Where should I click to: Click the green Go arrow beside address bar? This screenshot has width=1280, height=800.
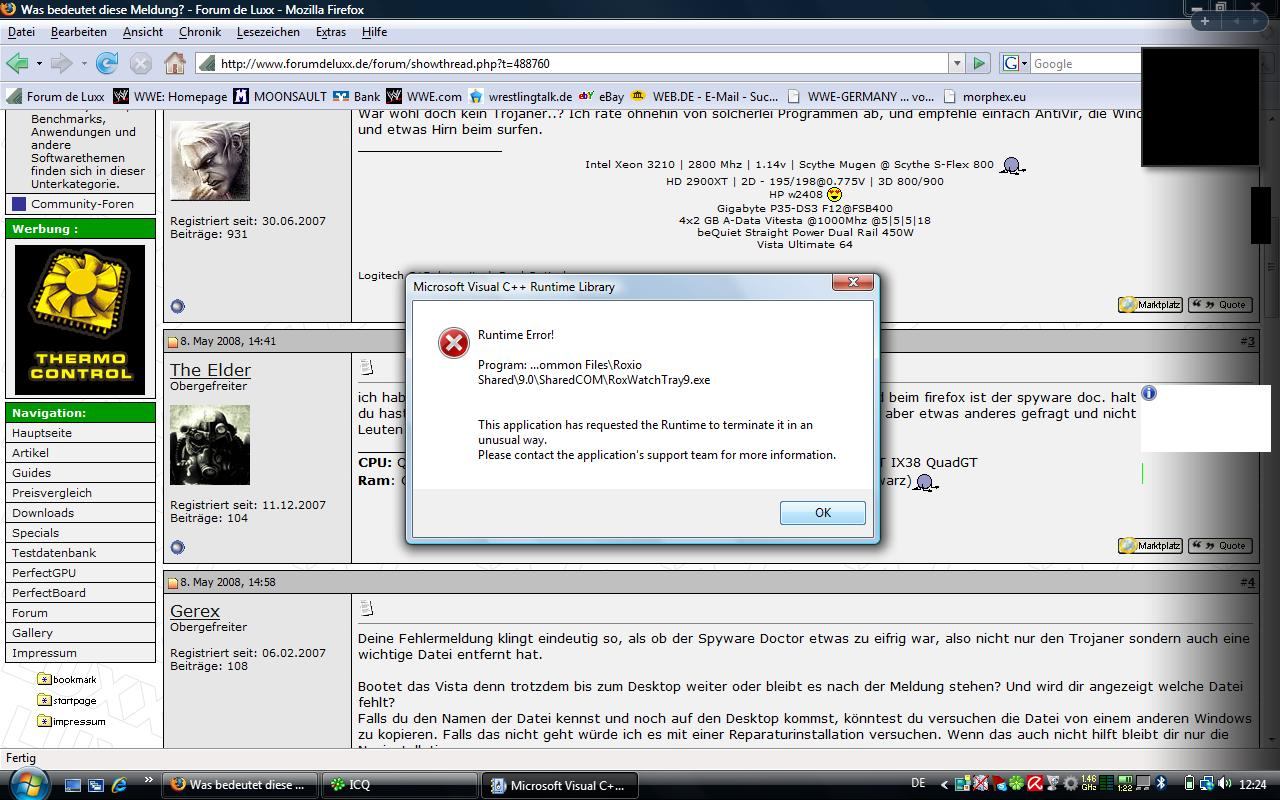click(978, 63)
